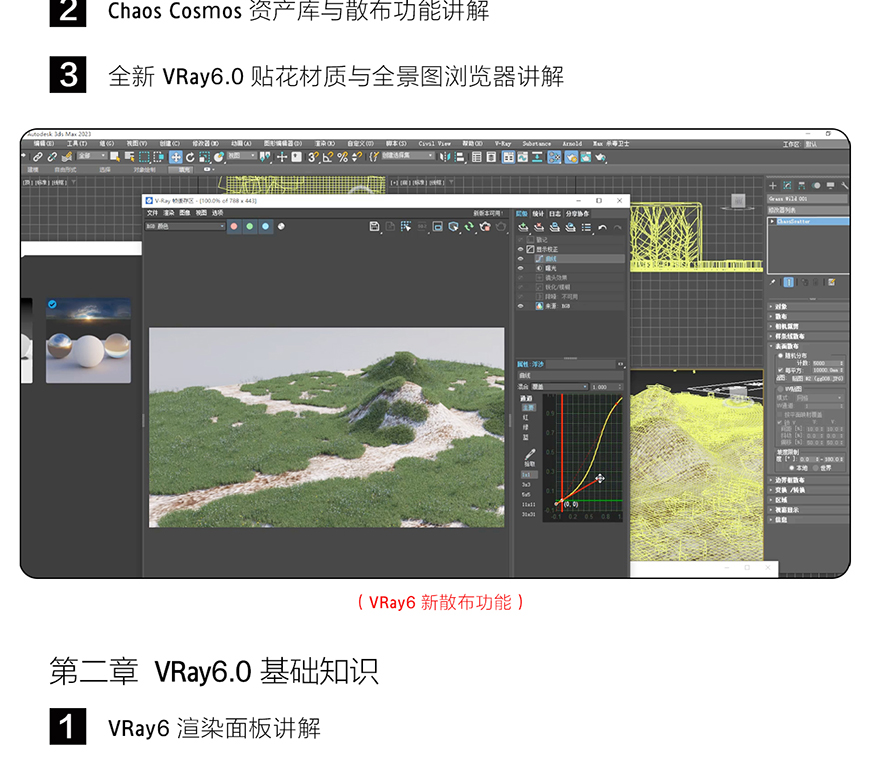Image resolution: width=870 pixels, height=772 pixels.
Task: Click the 修改器列表 modifier list field
Action: pyautogui.click(x=808, y=210)
